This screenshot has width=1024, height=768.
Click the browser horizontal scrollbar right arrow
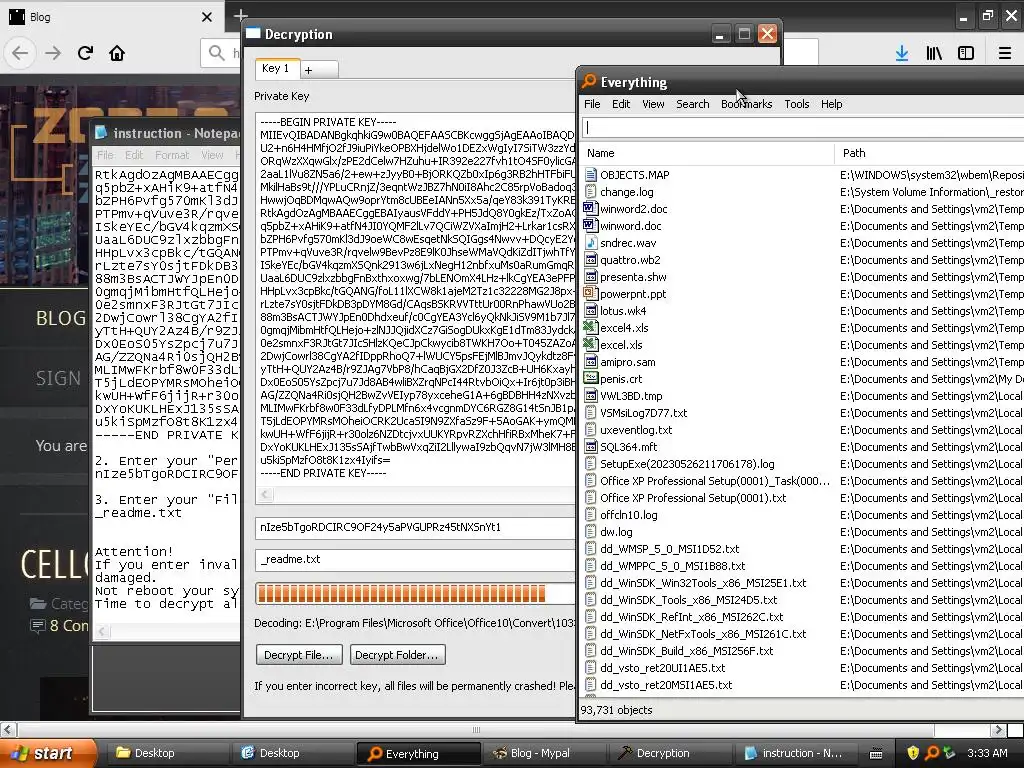coord(998,730)
